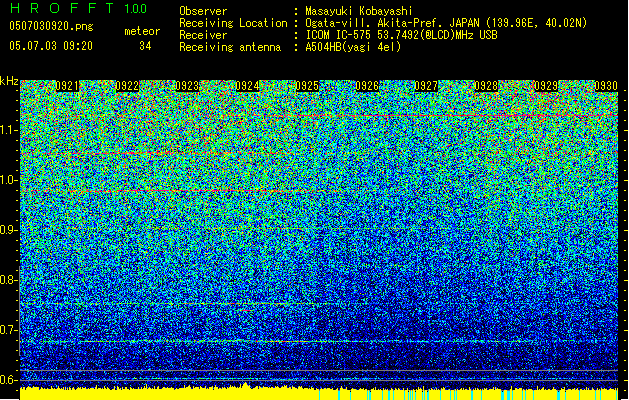
Task: Click the 0928 time marker
Action: click(486, 86)
